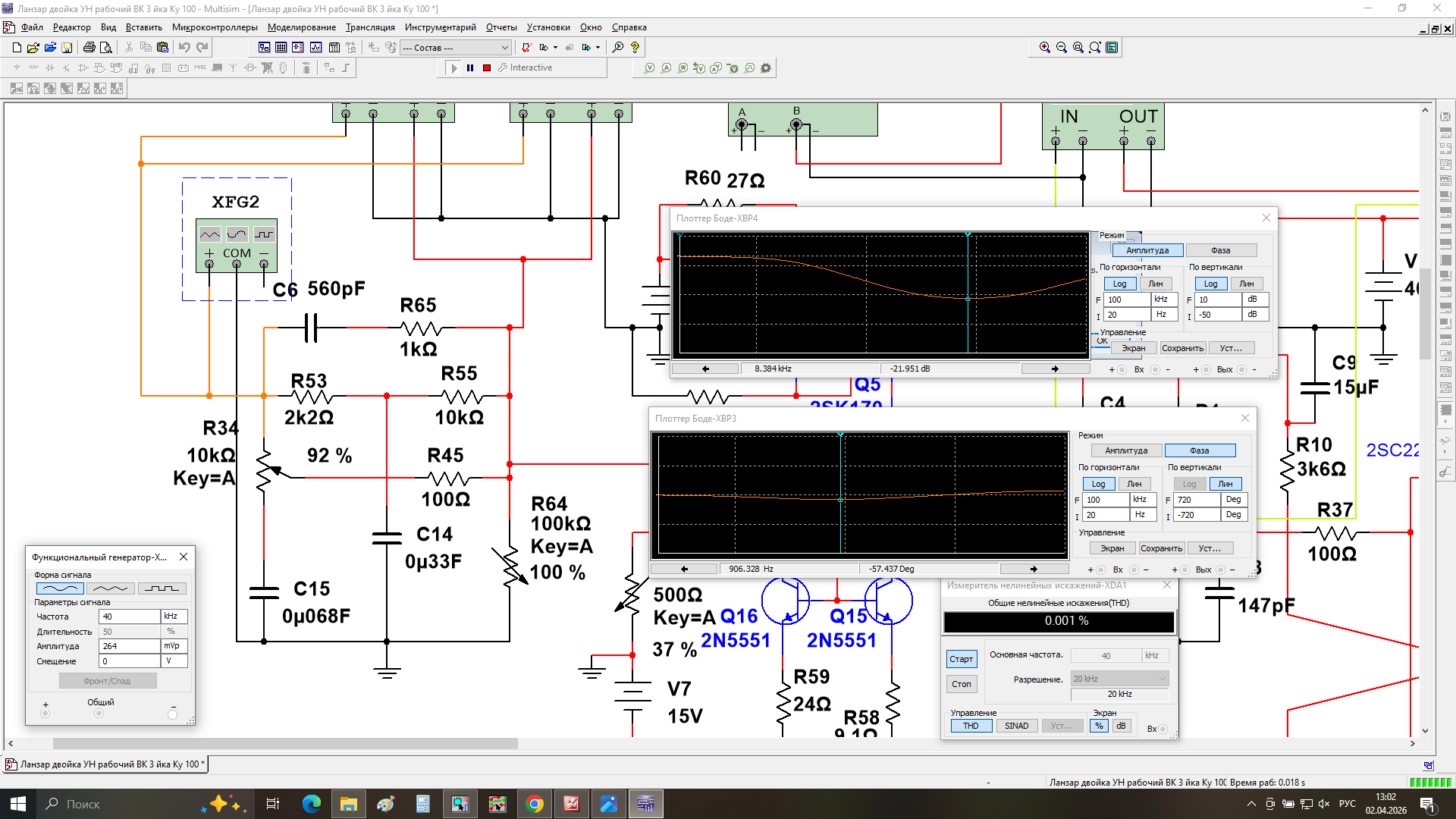Image resolution: width=1456 pixels, height=819 pixels.
Task: Open frequency unit kHz dropdown in generator
Action: pos(174,617)
